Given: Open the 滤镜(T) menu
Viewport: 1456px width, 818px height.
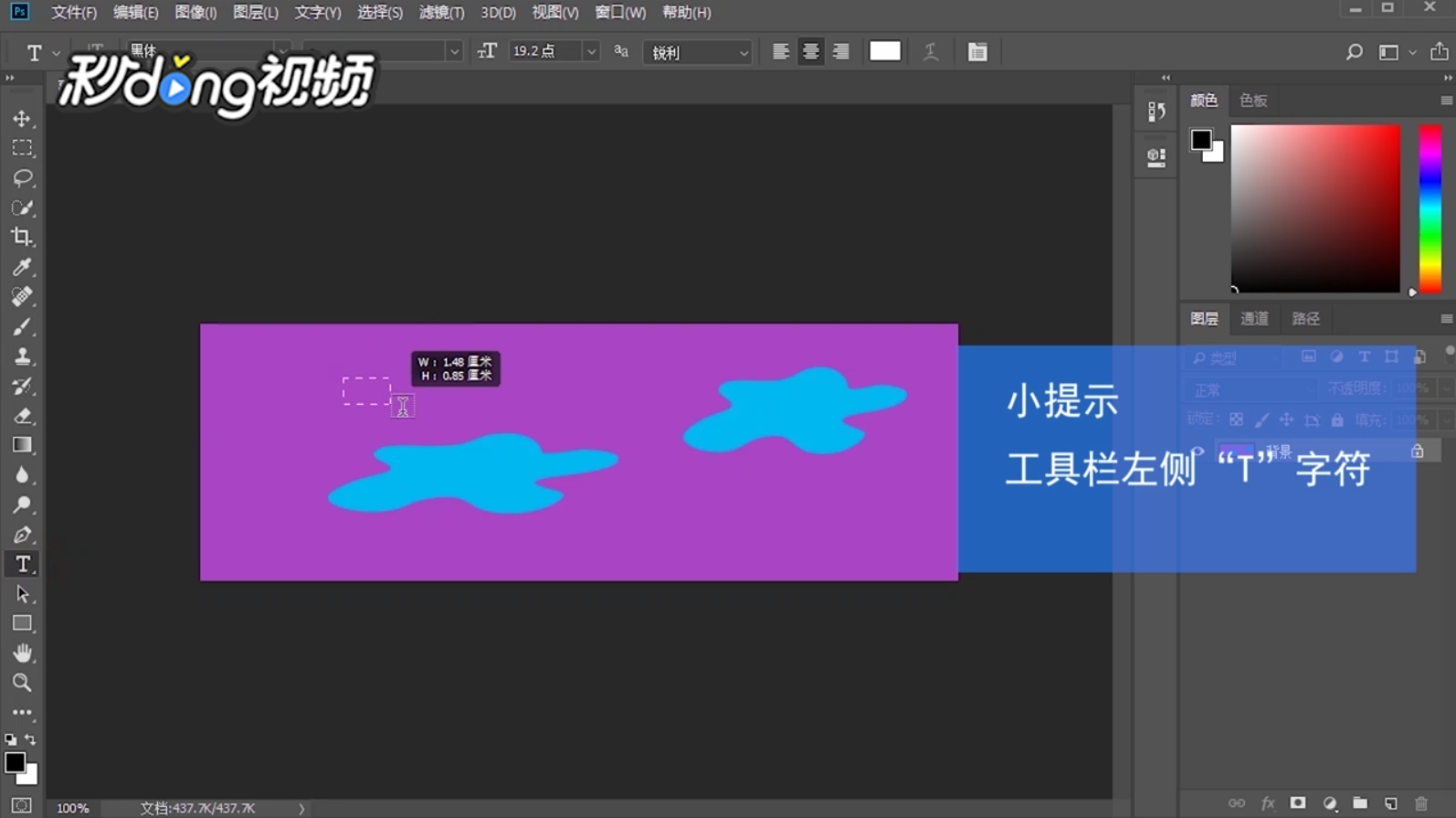Looking at the screenshot, I should click(x=441, y=13).
